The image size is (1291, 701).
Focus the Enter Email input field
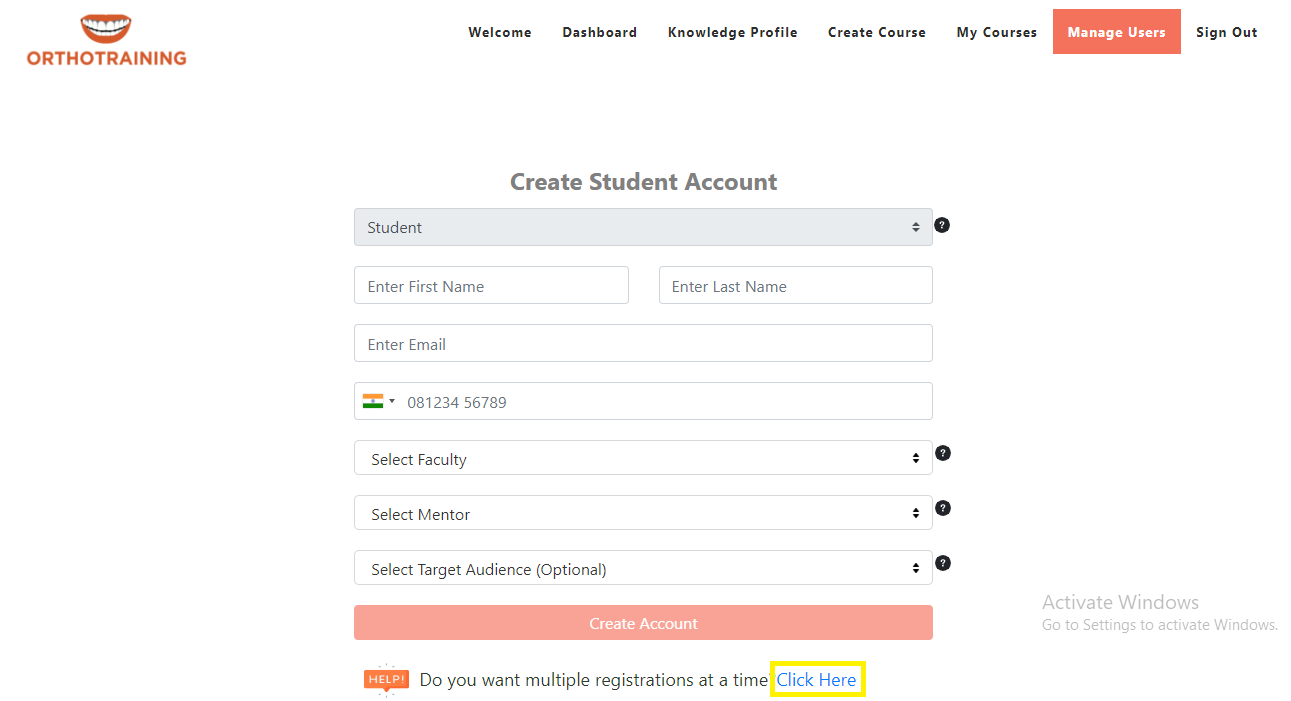click(642, 344)
